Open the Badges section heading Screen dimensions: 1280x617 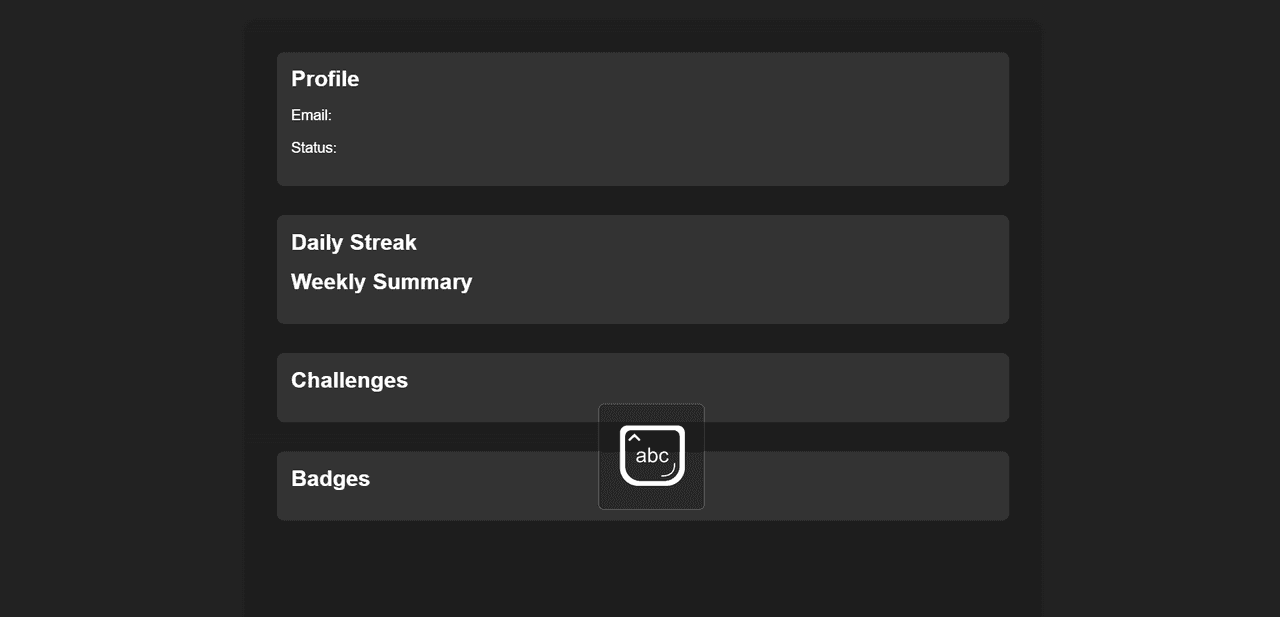tap(330, 479)
